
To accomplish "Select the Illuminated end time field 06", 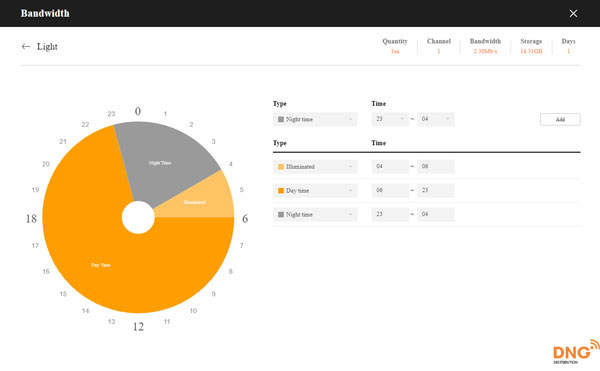I will coord(436,166).
